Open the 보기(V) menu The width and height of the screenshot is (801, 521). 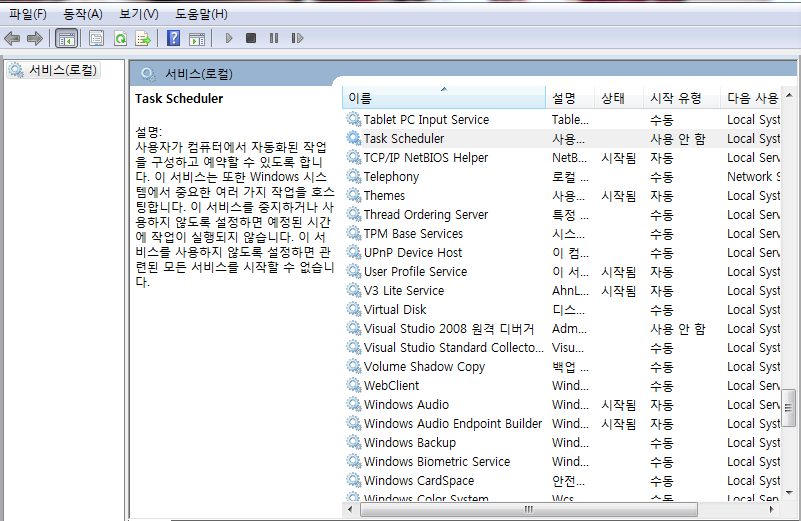pos(139,14)
